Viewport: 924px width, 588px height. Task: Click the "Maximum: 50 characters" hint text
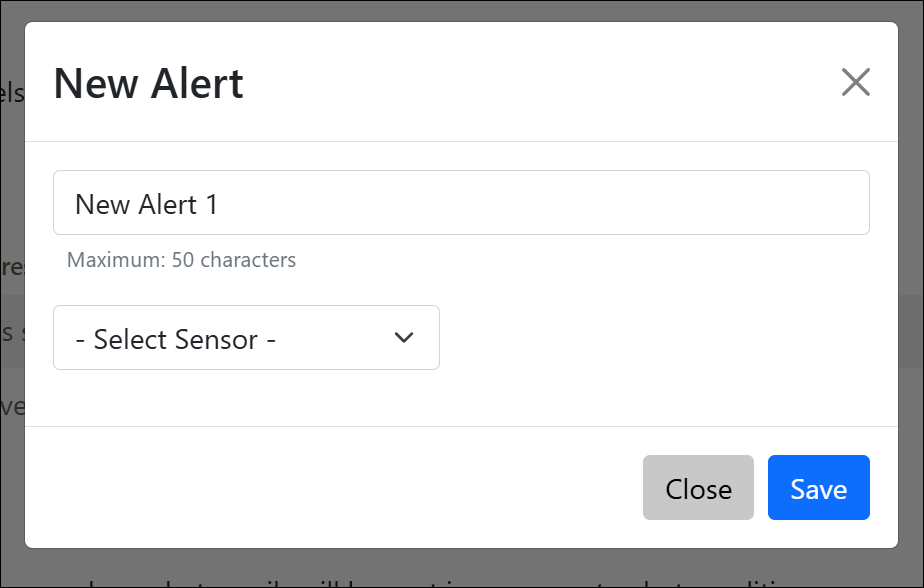[x=181, y=260]
